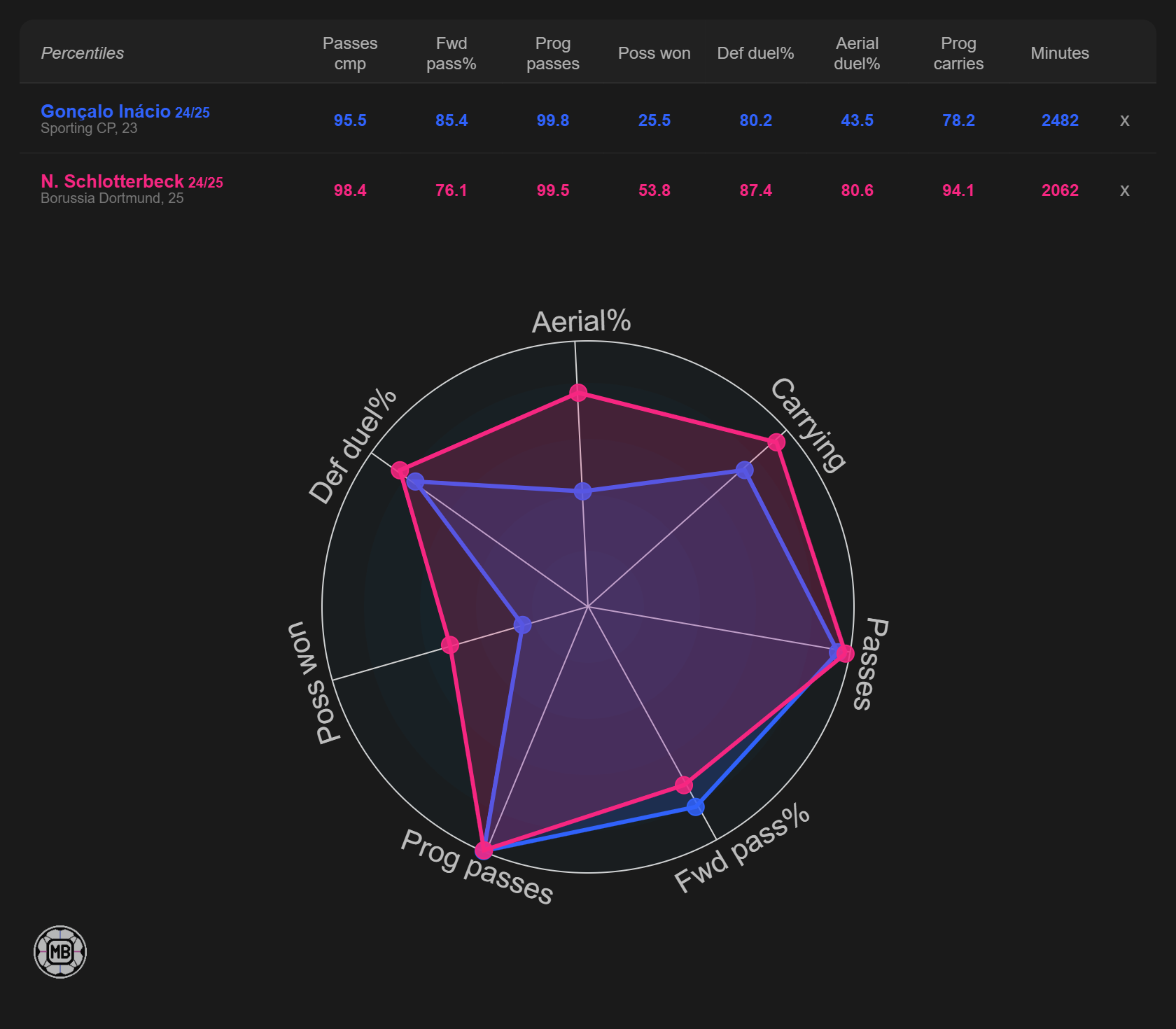
Task: Click the Def duel% radar axis label
Action: [353, 446]
